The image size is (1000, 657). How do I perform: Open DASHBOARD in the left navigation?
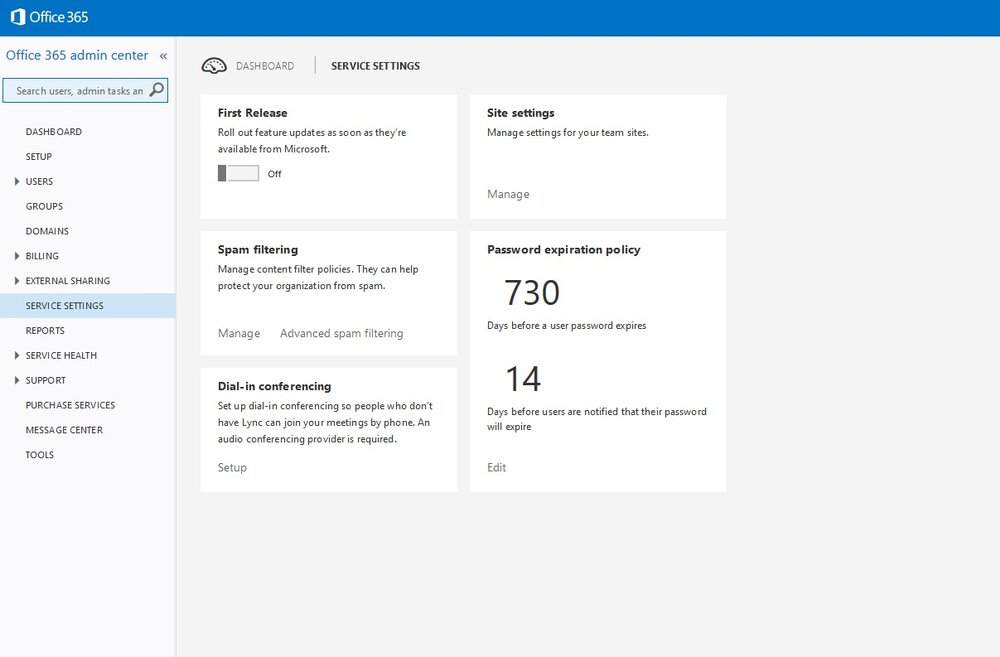[54, 132]
